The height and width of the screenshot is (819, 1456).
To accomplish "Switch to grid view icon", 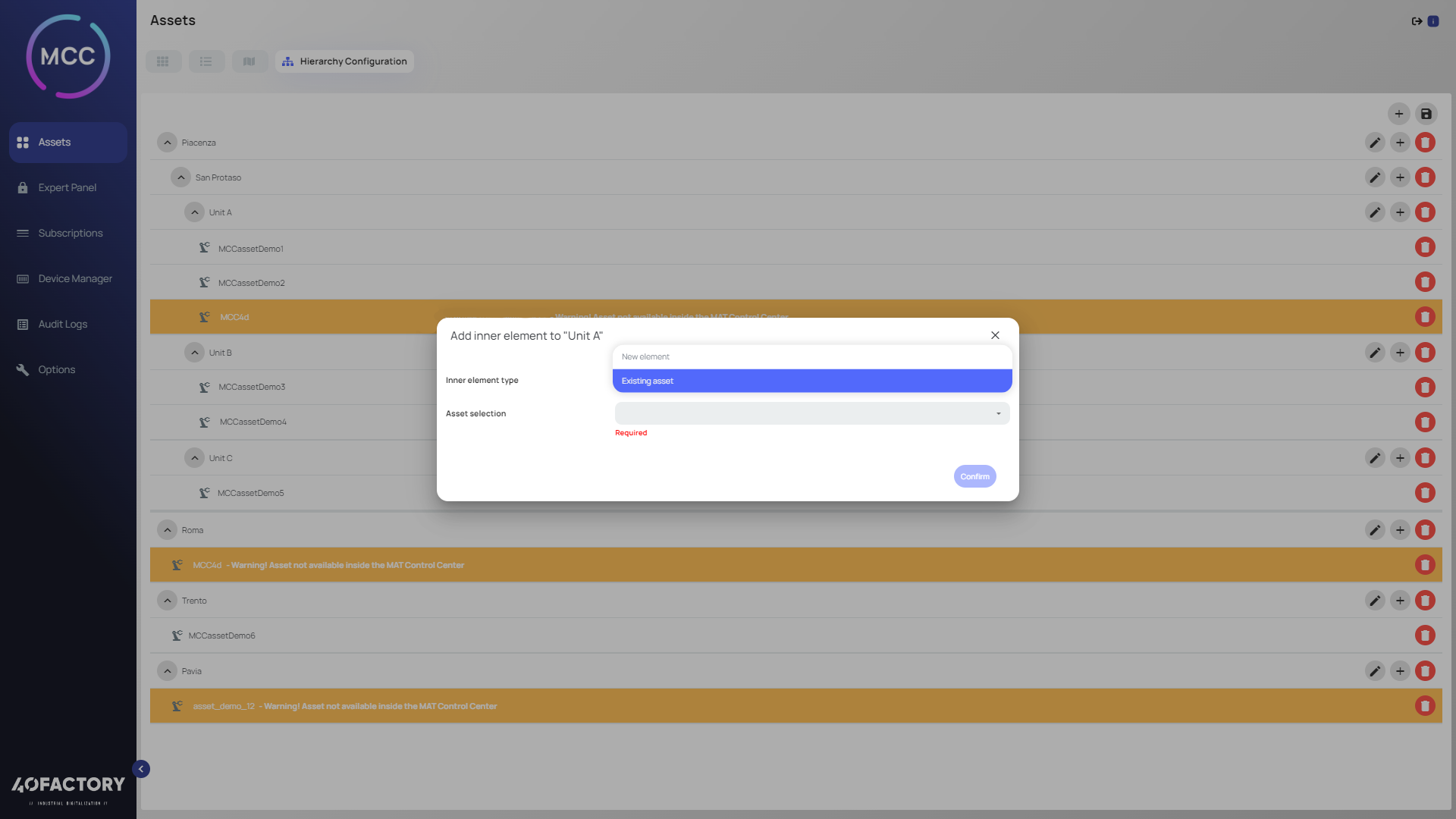I will (x=163, y=61).
